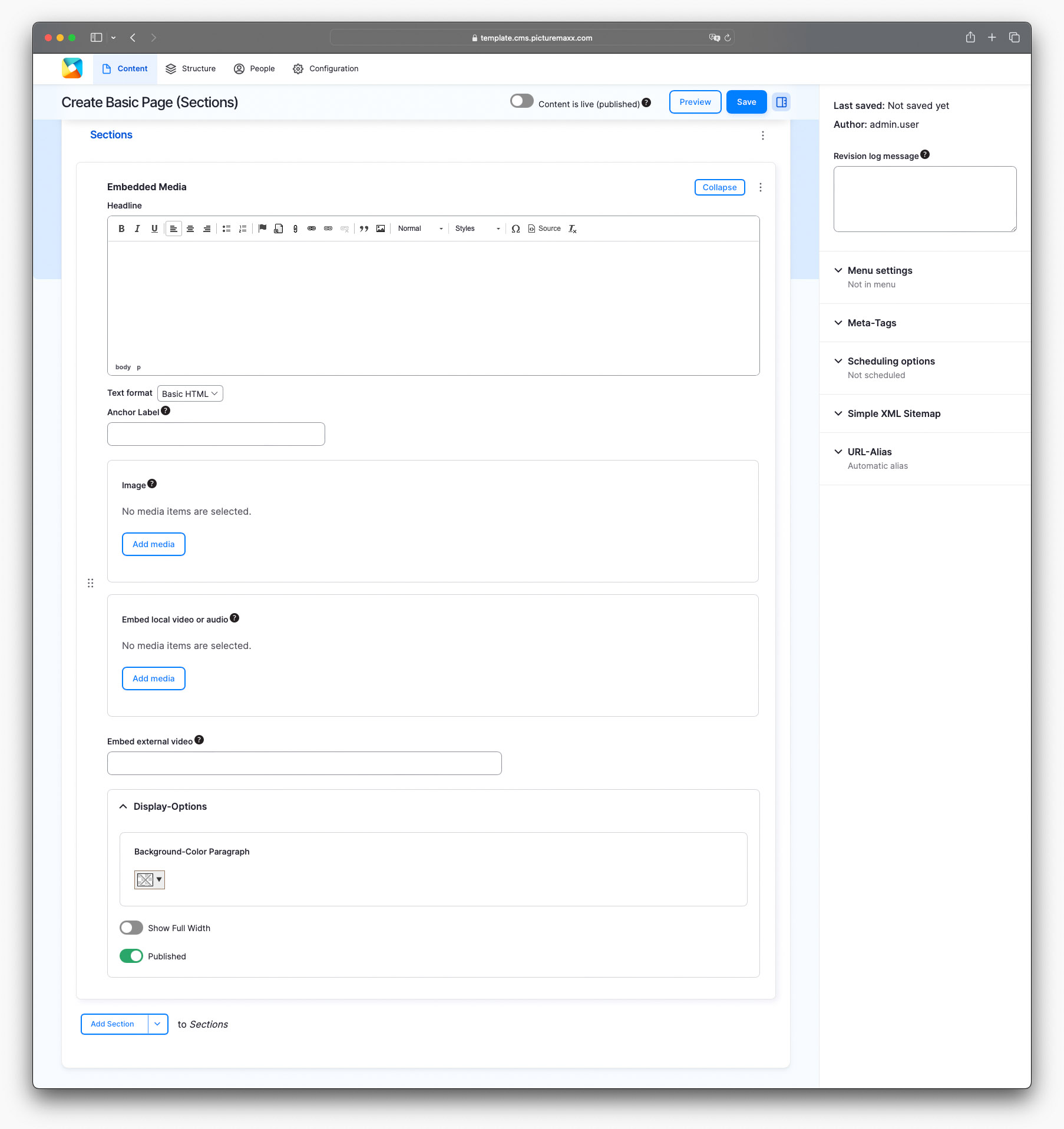
Task: Insert numbered list in editor
Action: [x=243, y=229]
